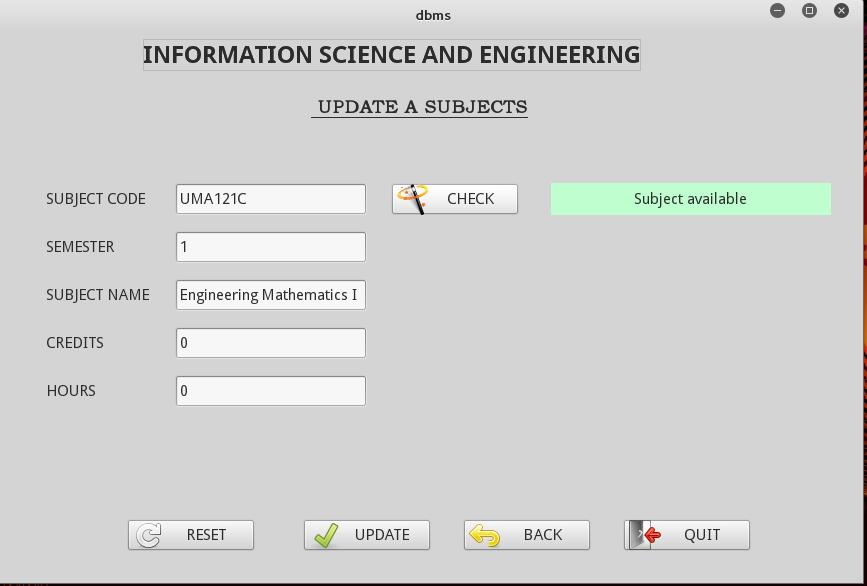Click the green Subject available status
The width and height of the screenshot is (867, 586).
(691, 199)
